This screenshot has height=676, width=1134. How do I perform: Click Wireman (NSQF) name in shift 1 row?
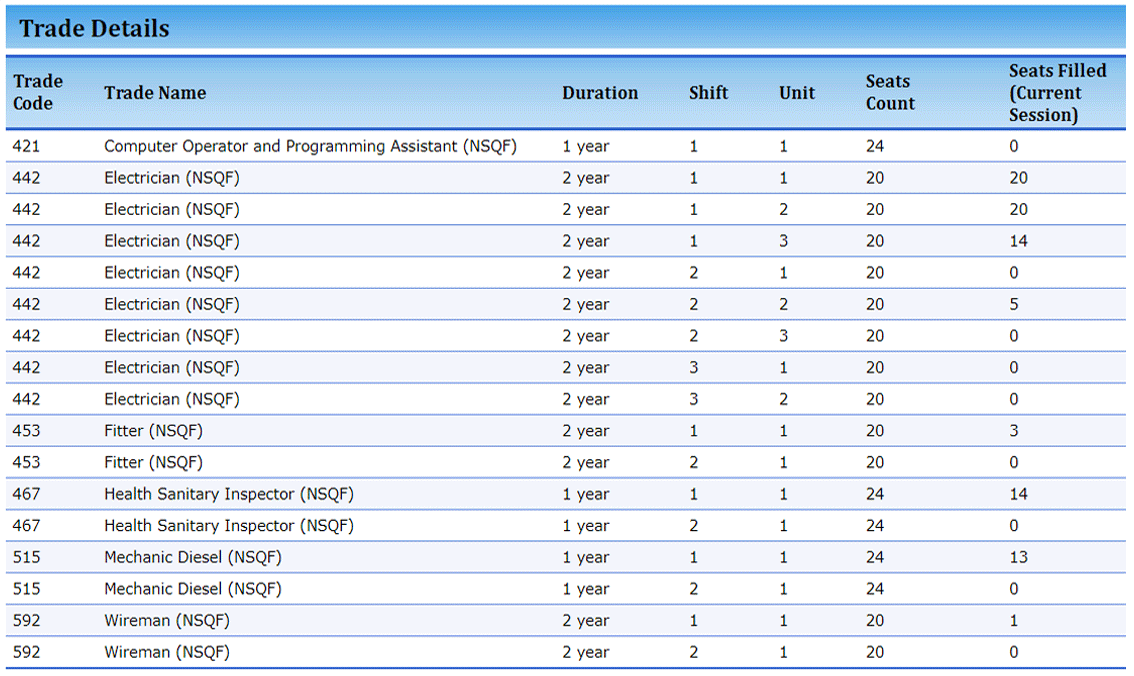point(166,621)
